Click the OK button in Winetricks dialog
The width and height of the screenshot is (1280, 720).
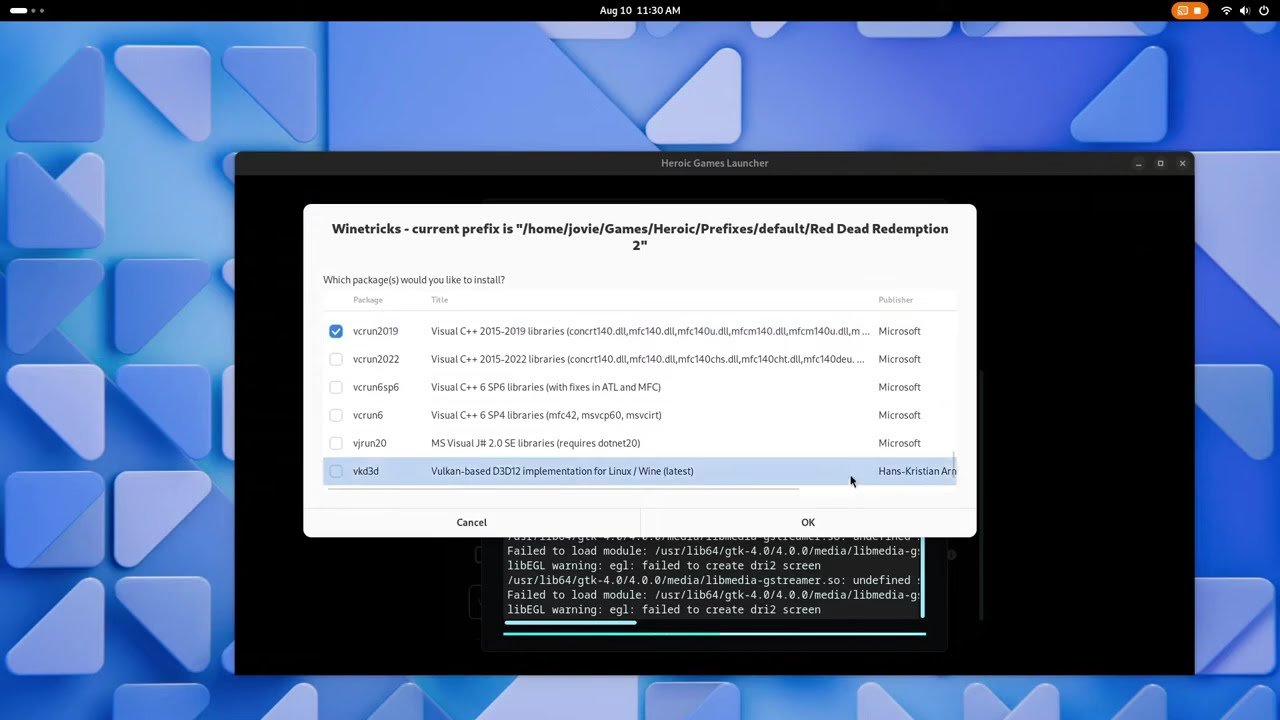[x=808, y=522]
